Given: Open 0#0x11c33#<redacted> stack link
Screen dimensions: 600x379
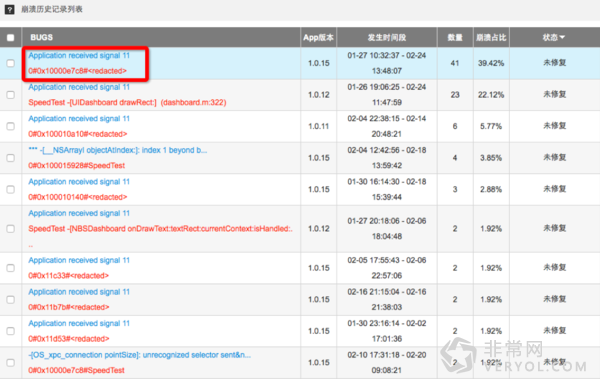Looking at the screenshot, I should 68,276.
